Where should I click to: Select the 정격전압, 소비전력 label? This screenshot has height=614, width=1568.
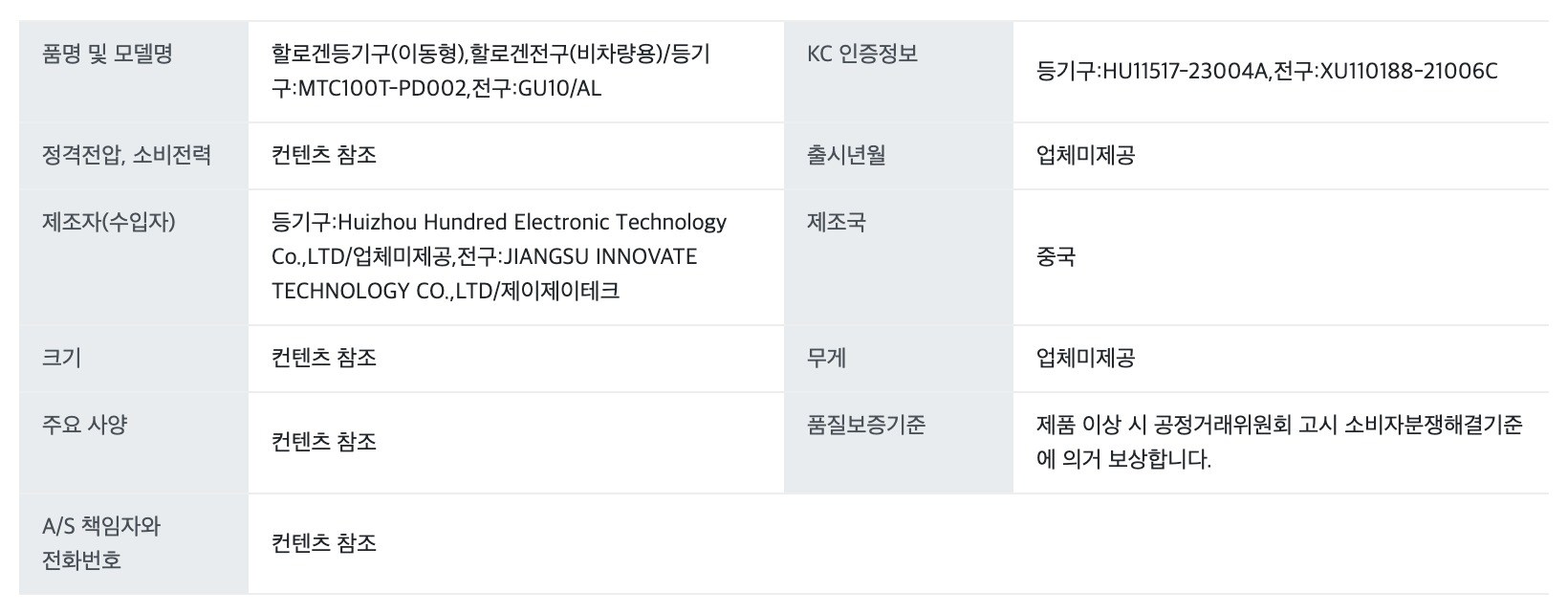[x=126, y=155]
